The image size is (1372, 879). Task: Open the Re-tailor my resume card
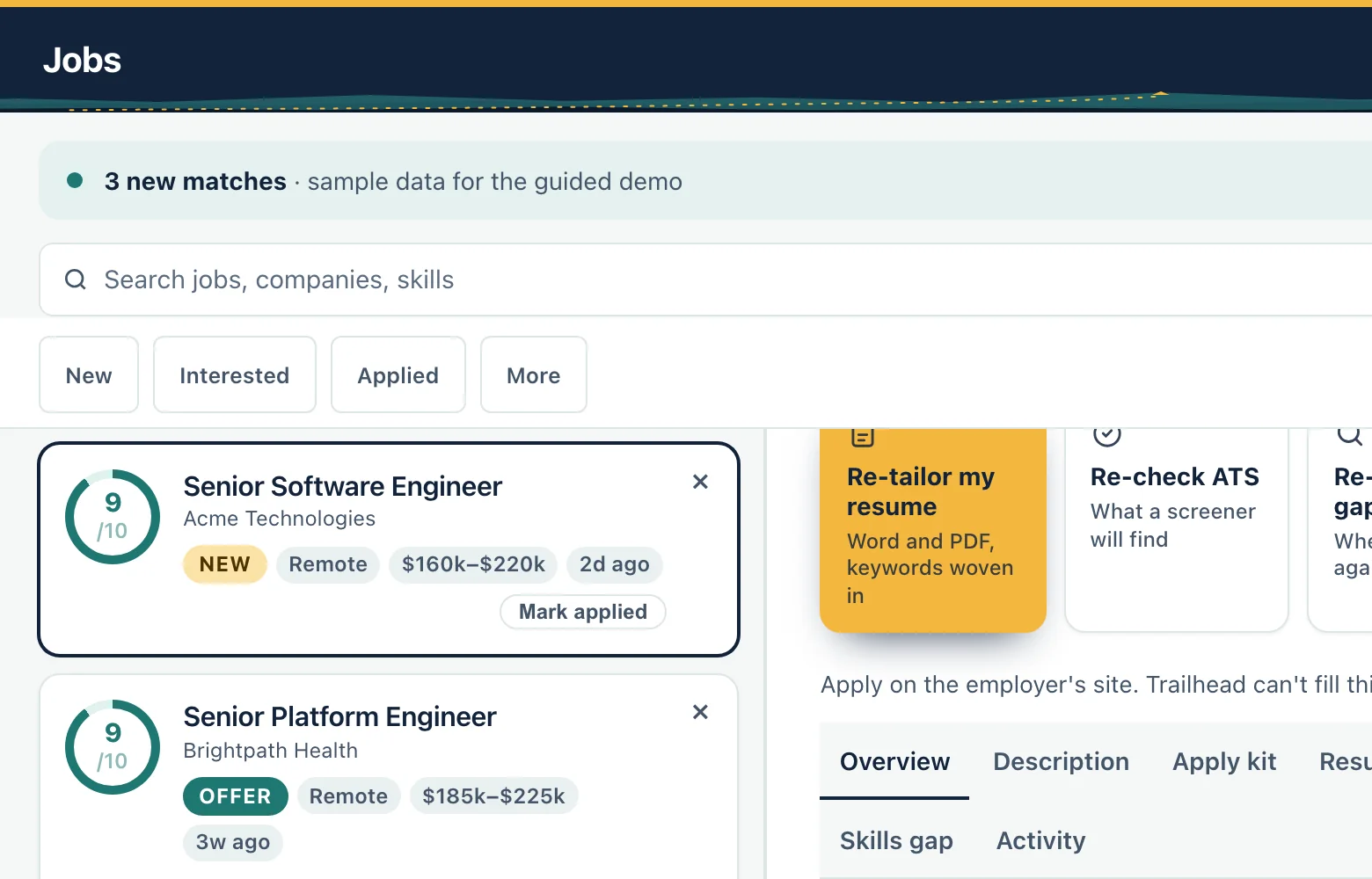[x=933, y=530]
